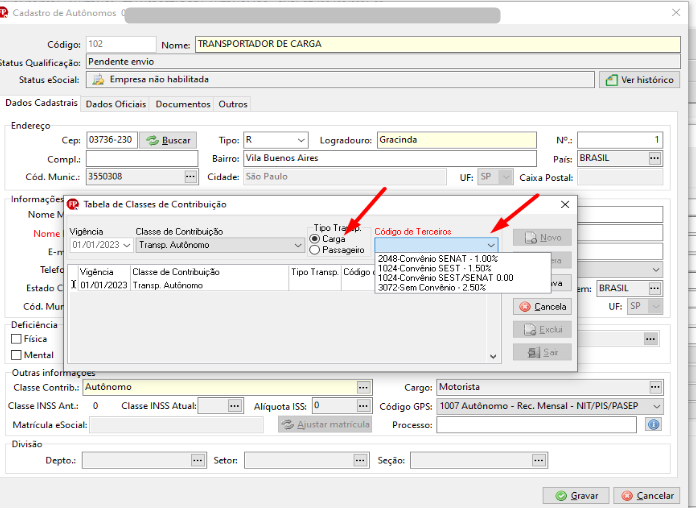Click the Compl. input field

(x=142, y=158)
